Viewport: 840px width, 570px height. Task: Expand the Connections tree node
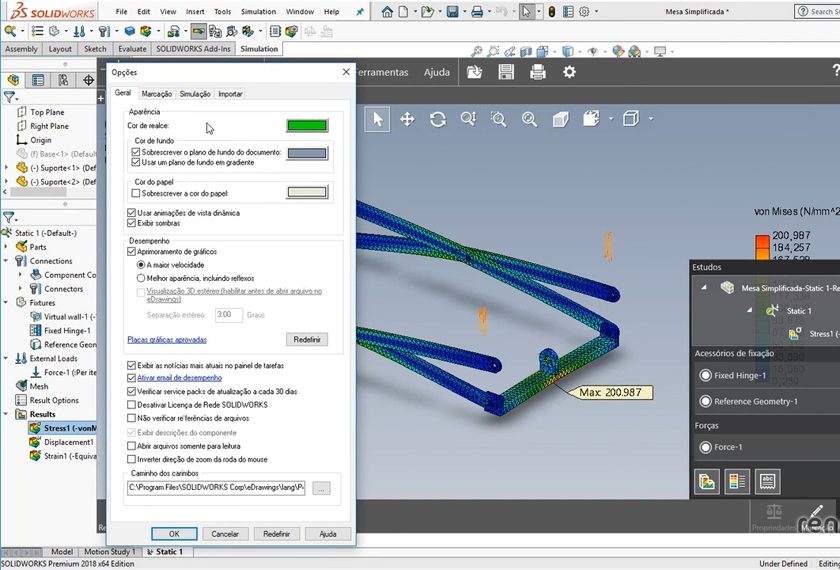pos(8,261)
